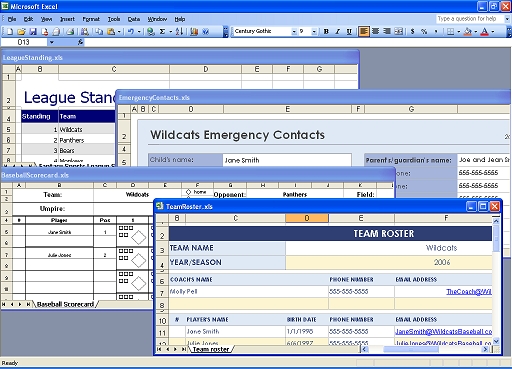Toggle Bold formatting
Screen dimensions: 512x369
(x=326, y=31)
